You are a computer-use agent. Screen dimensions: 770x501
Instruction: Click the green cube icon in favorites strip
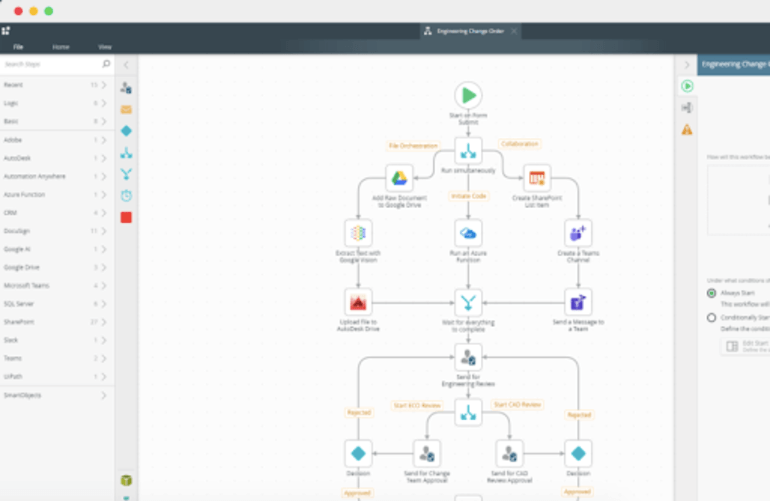pyautogui.click(x=126, y=480)
